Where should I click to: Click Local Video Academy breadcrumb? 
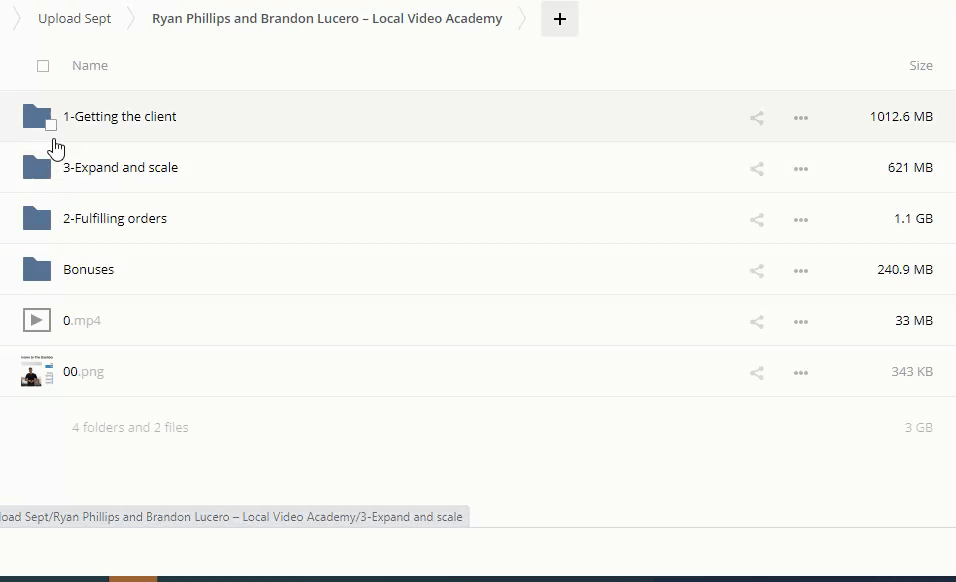(327, 19)
